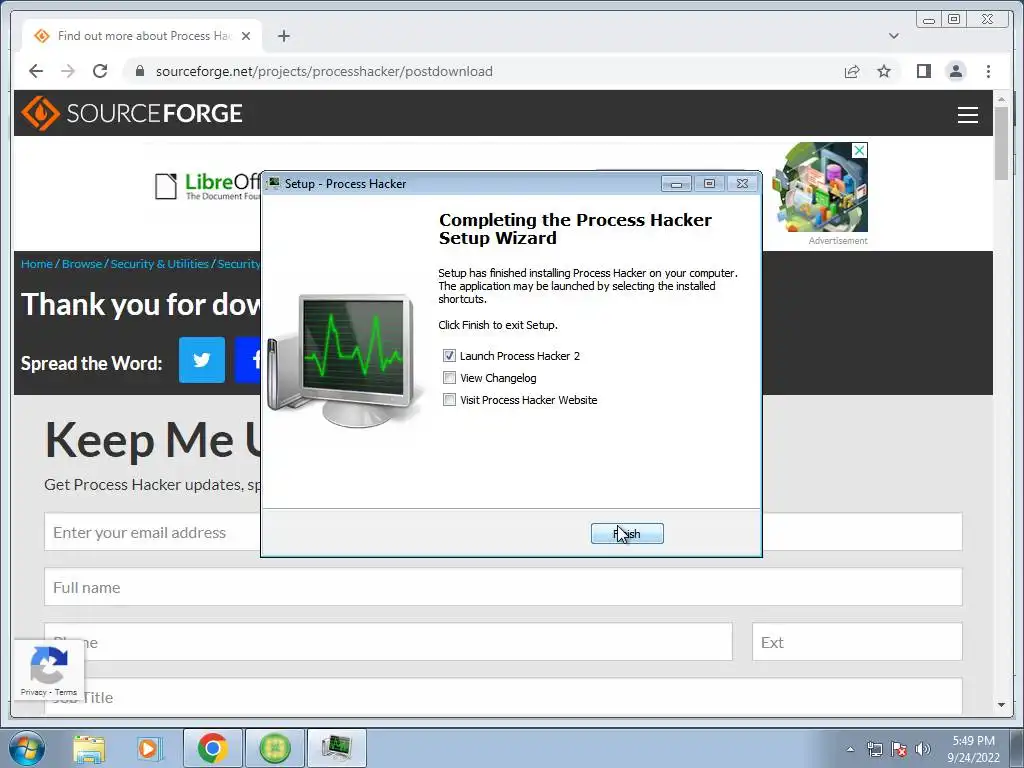This screenshot has height=768, width=1024.
Task: Open the Windows Start menu
Action: [26, 748]
